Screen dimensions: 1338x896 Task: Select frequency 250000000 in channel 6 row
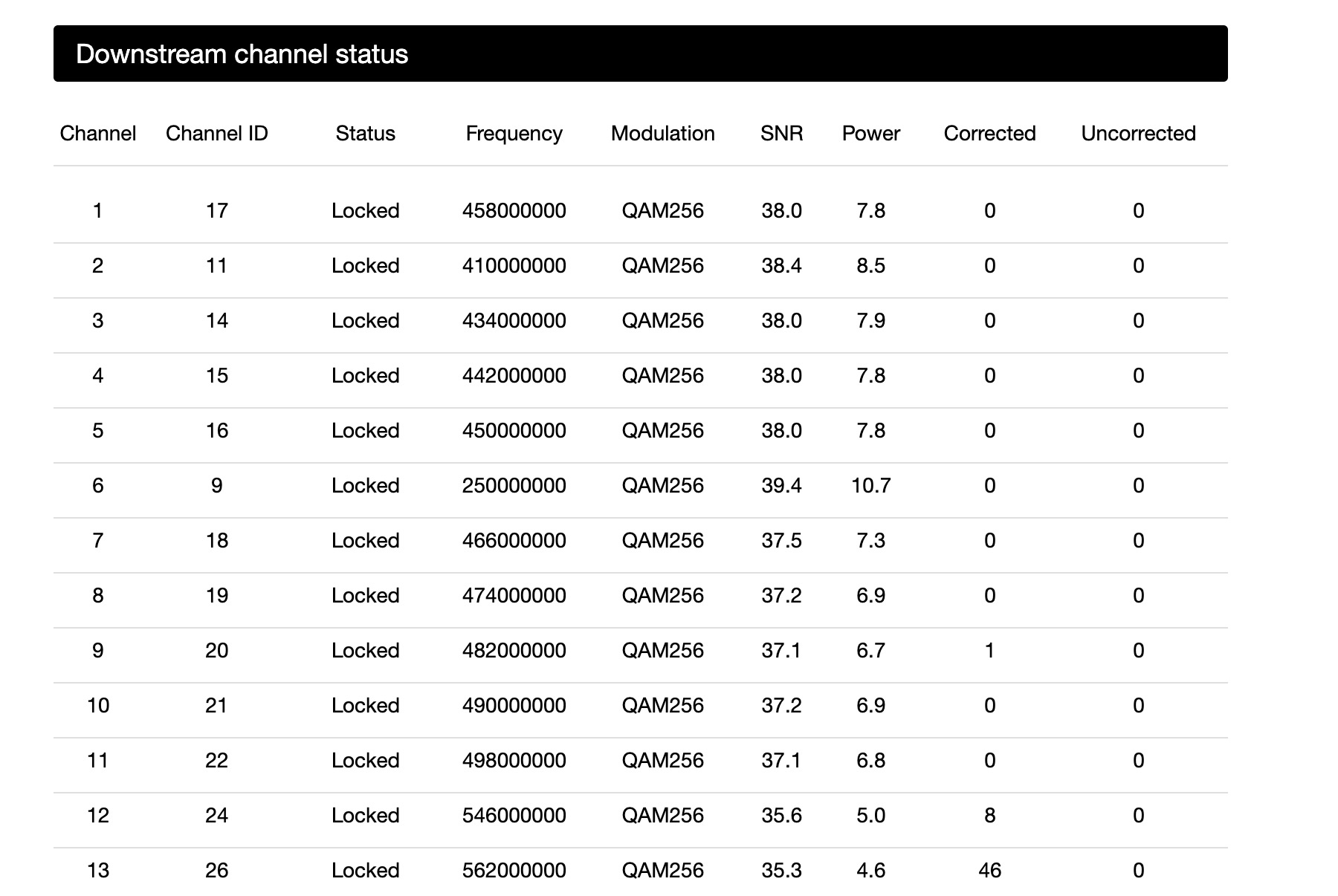tap(514, 486)
